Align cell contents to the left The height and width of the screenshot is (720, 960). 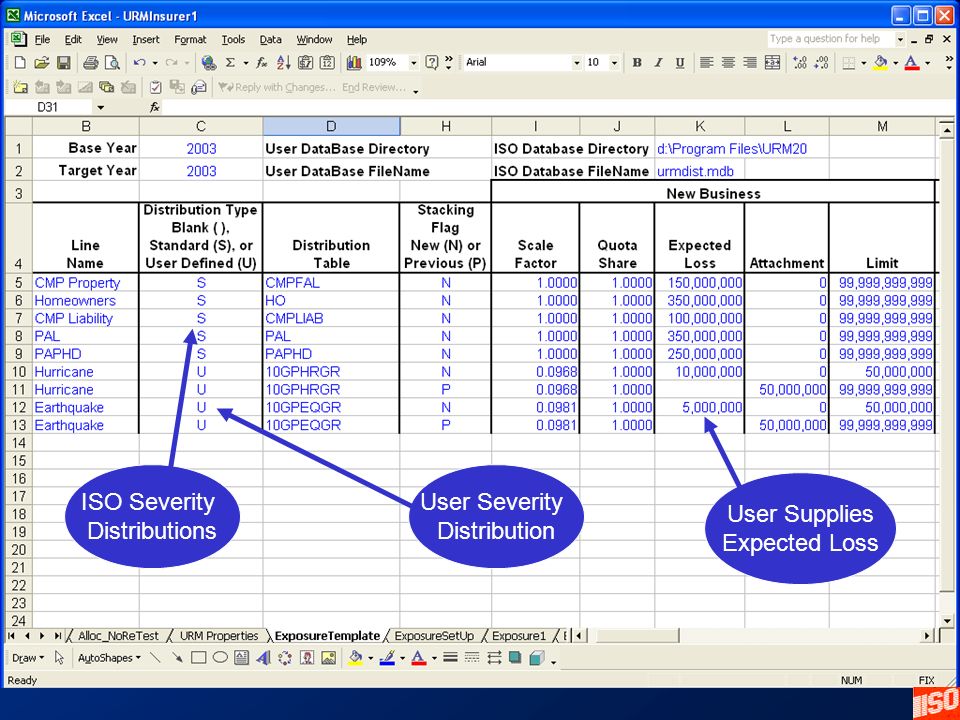(707, 62)
